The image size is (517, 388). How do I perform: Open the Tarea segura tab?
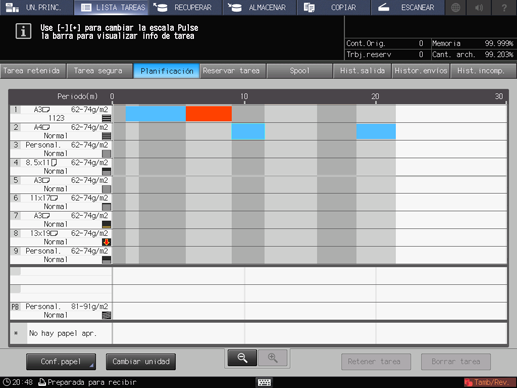click(x=99, y=71)
